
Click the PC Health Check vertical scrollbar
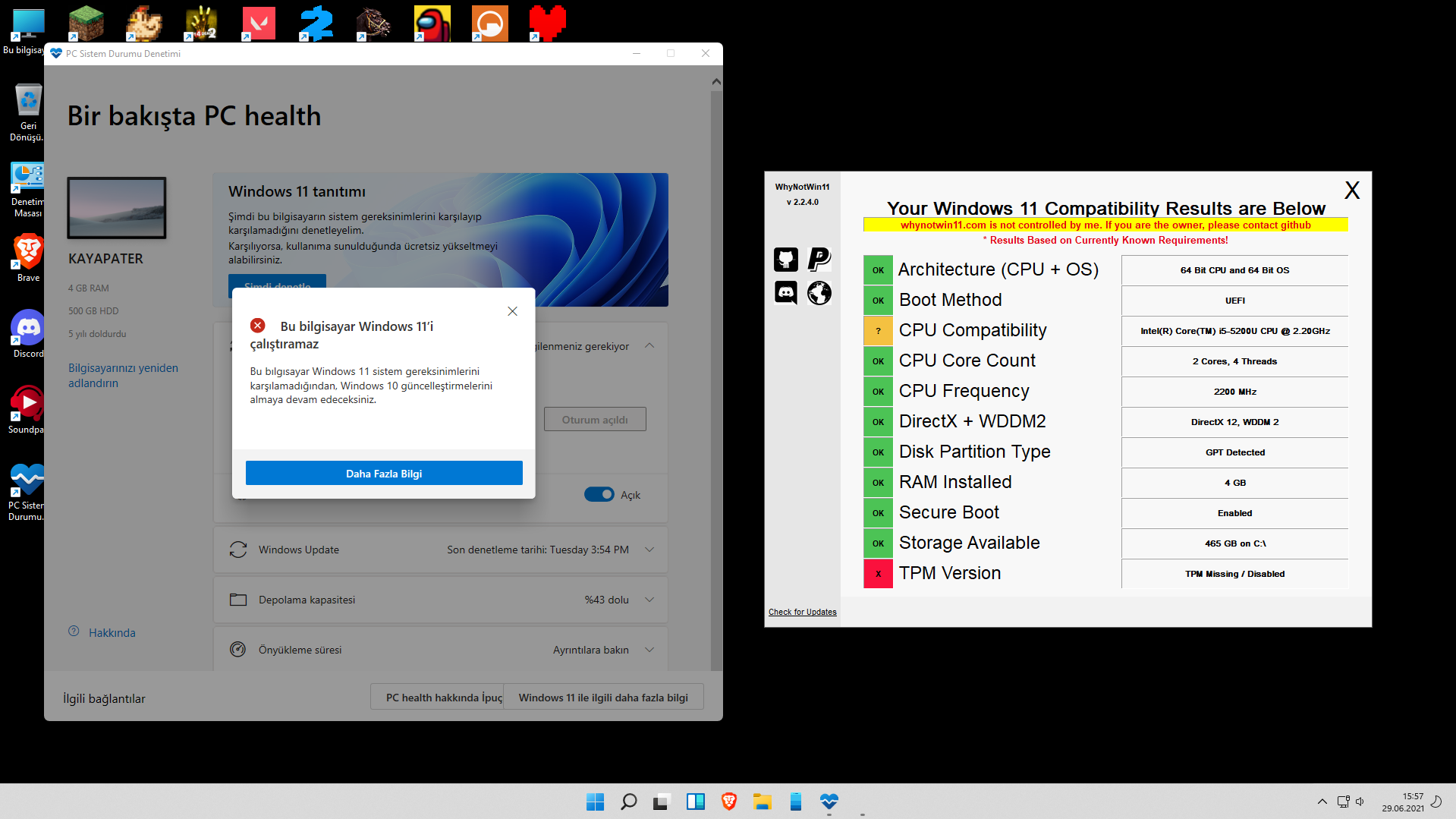[716, 380]
